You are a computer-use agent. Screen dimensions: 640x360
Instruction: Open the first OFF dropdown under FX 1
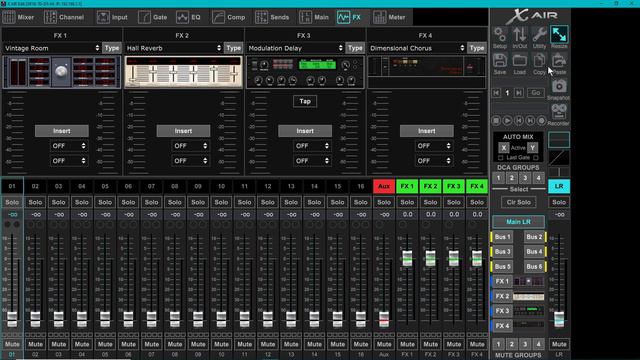coord(68,146)
